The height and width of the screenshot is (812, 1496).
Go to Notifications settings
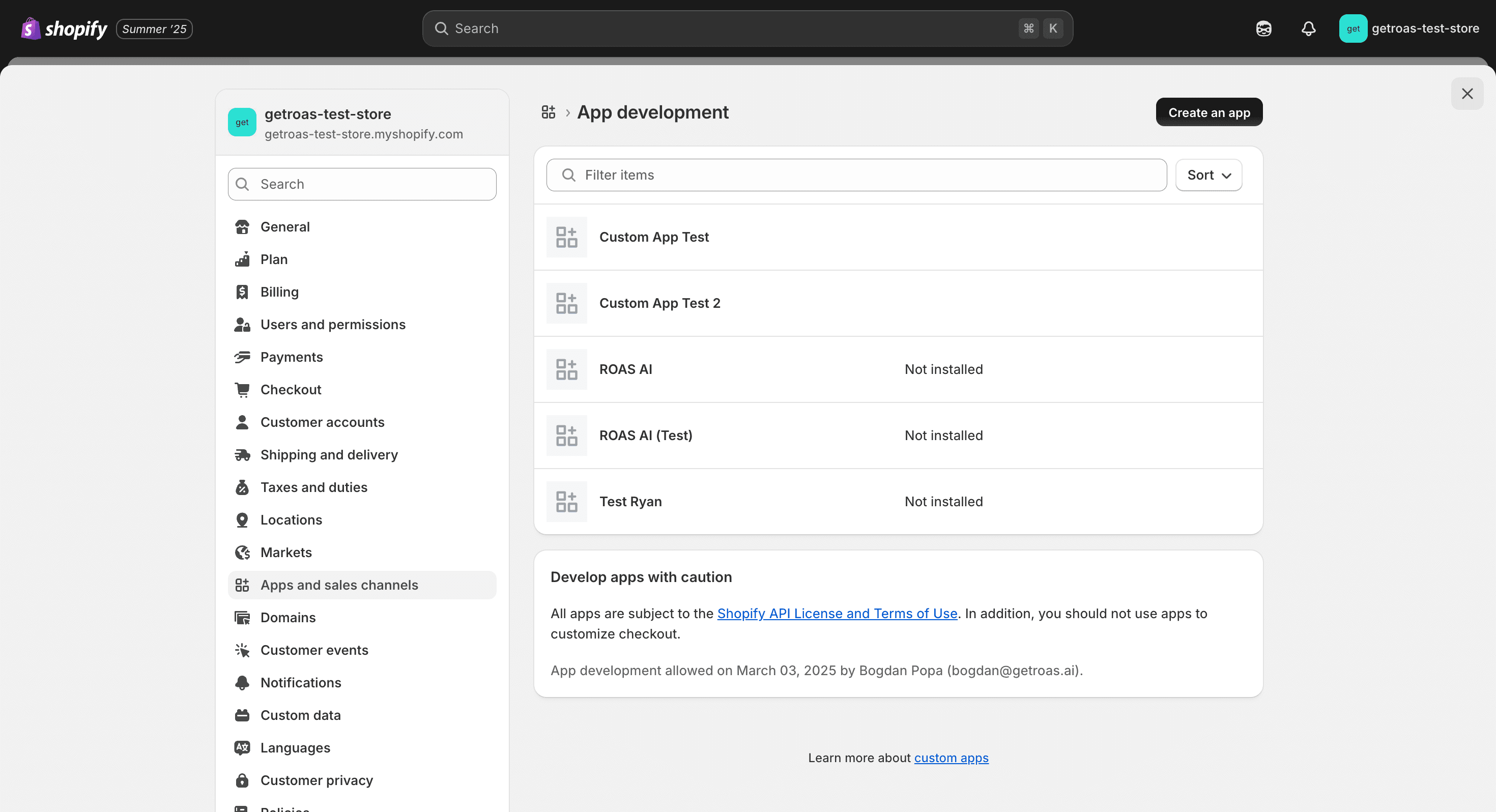(x=362, y=682)
